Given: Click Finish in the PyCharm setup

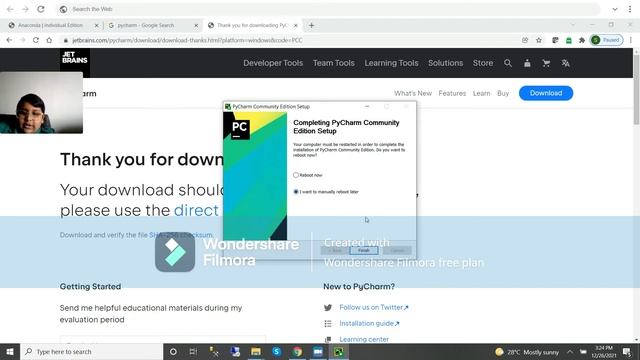Looking at the screenshot, I should [364, 250].
